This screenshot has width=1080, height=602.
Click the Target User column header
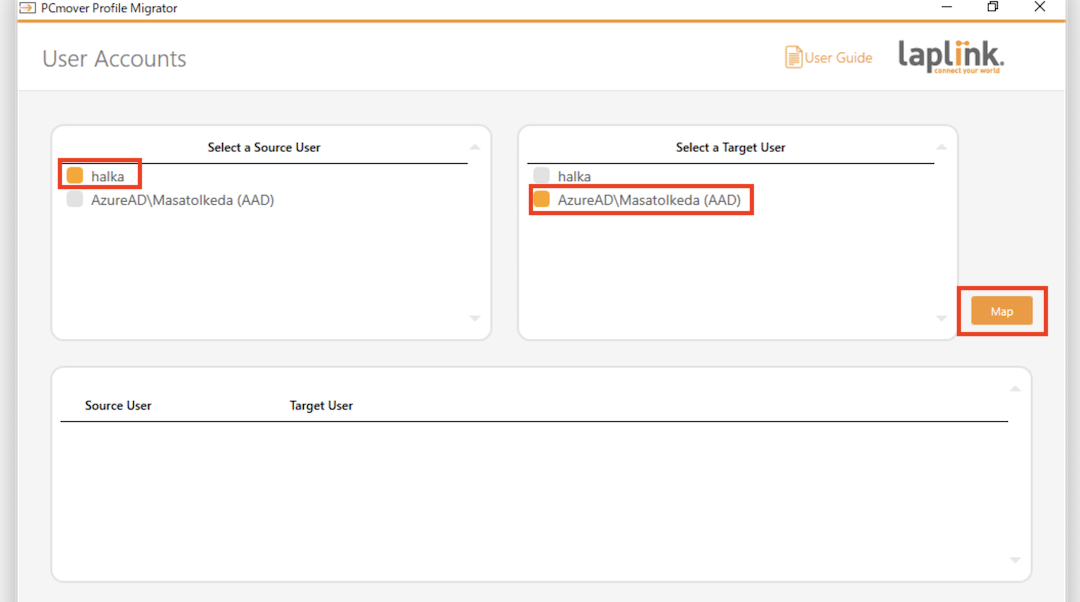[x=321, y=406]
